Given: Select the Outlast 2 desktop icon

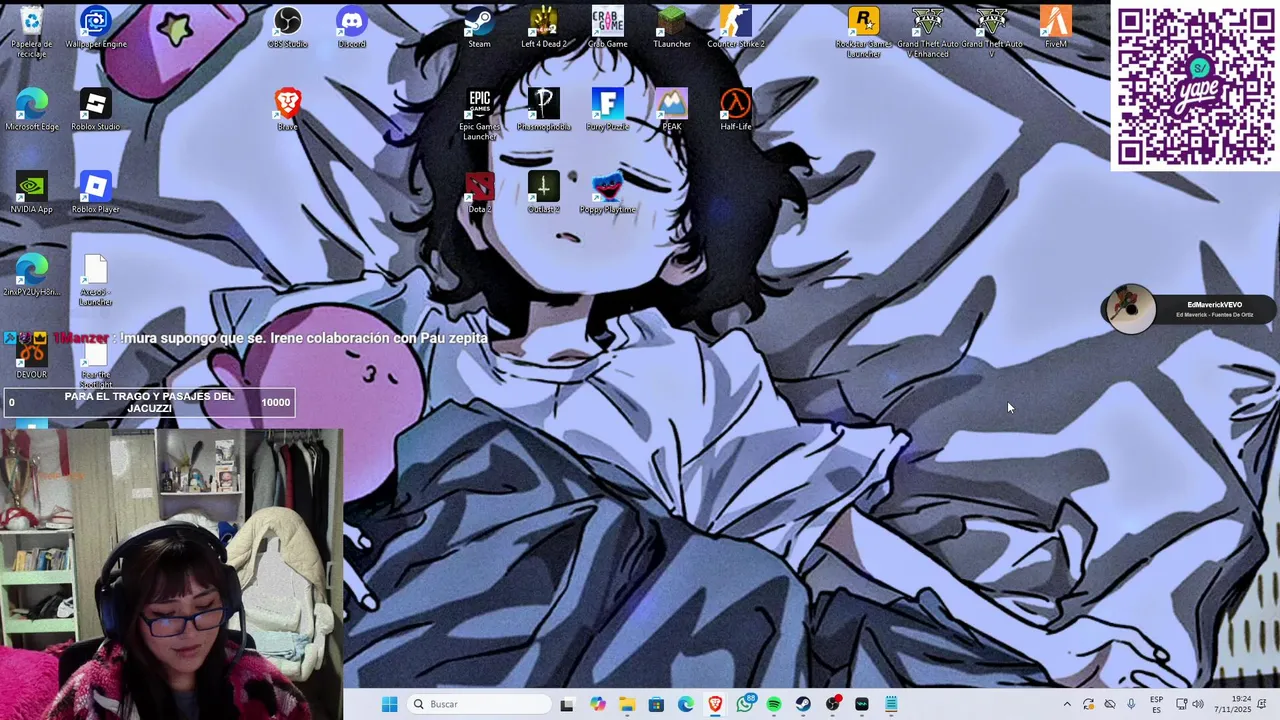Looking at the screenshot, I should click(544, 193).
